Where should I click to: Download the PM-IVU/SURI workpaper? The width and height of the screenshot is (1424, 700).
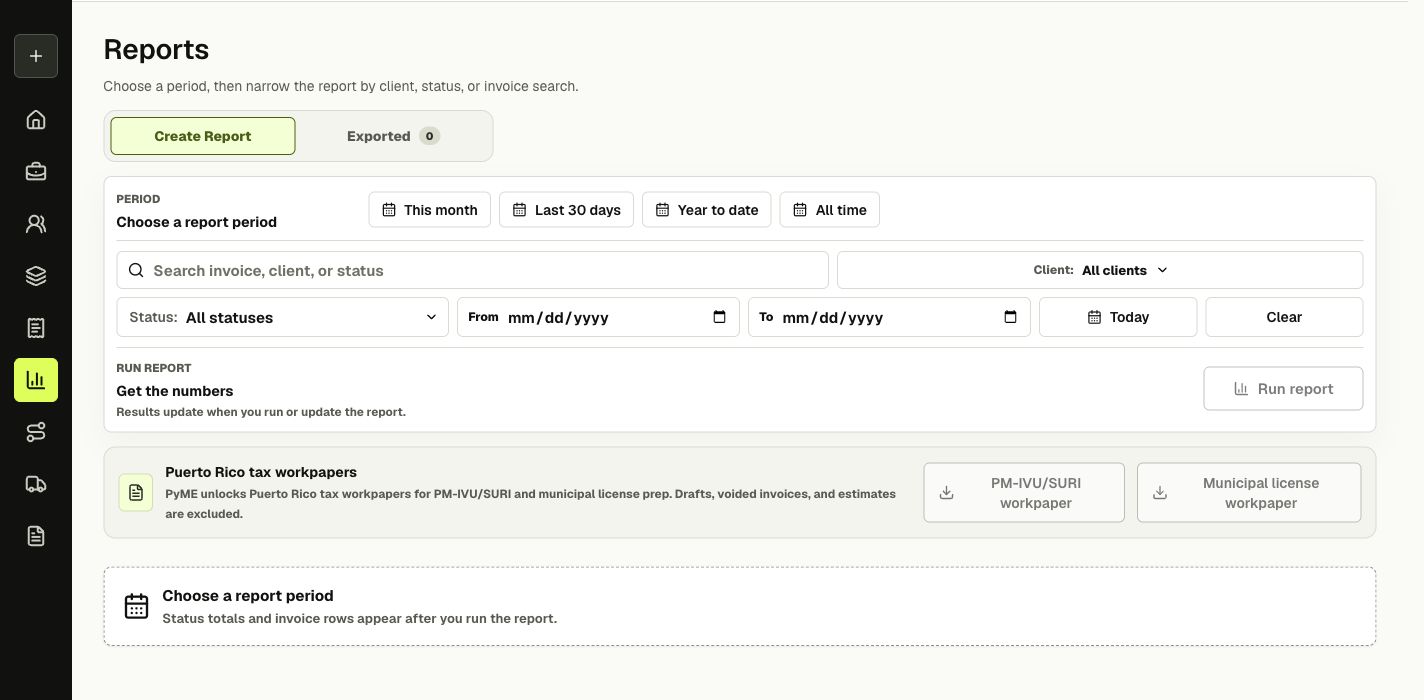(x=1024, y=492)
